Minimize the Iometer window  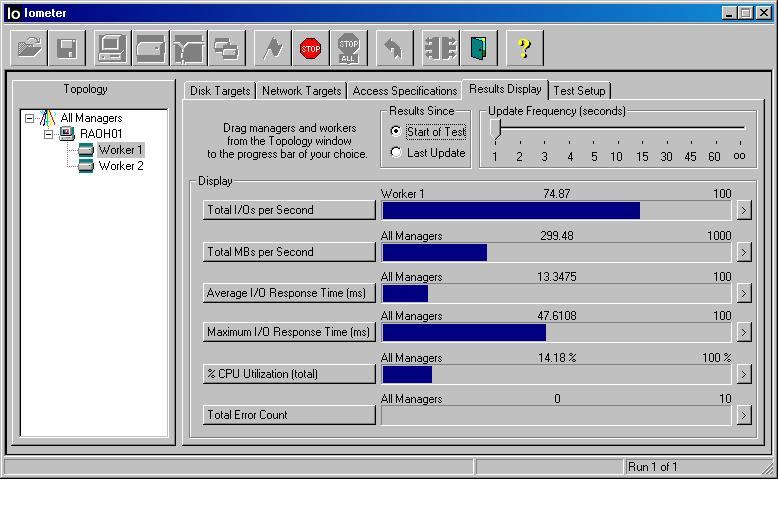pos(729,13)
